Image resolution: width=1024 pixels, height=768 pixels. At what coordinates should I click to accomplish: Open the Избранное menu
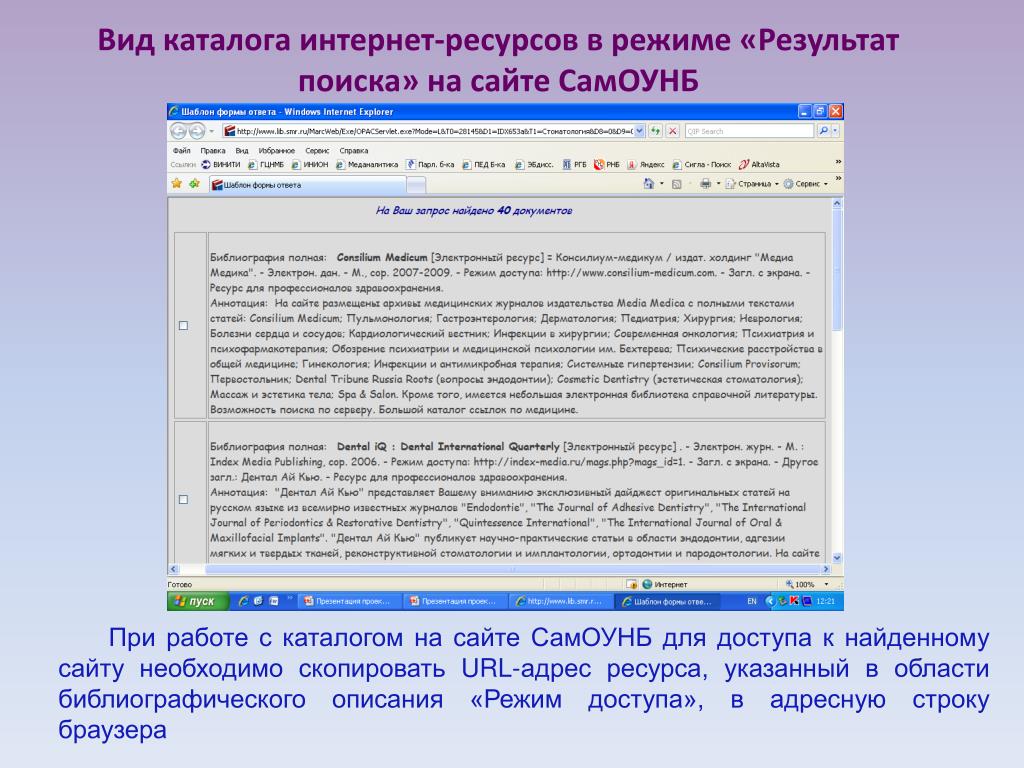(x=276, y=150)
